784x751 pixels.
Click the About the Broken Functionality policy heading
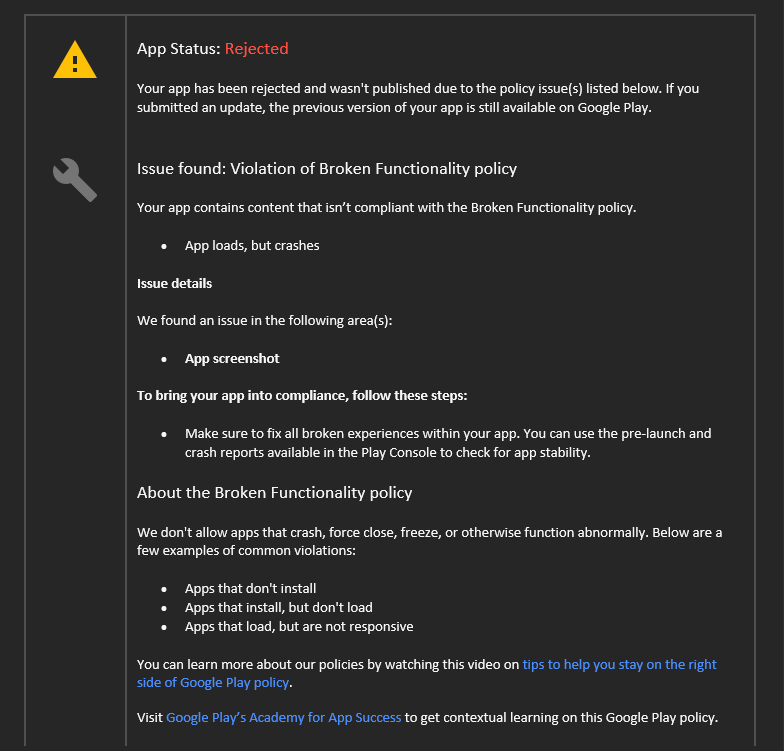click(274, 493)
